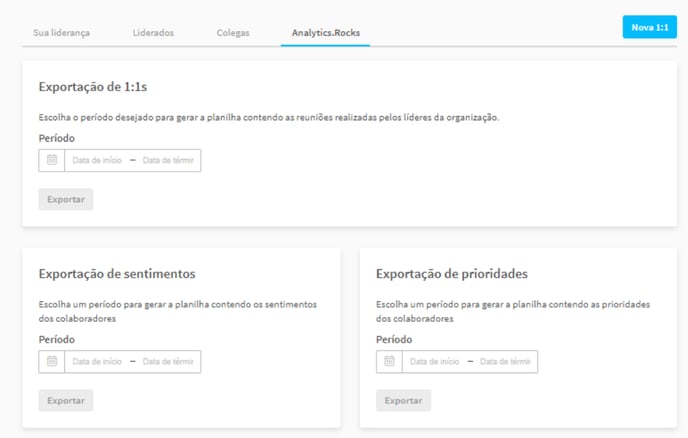Go to the Colegas tab
The width and height of the screenshot is (688, 438).
coord(233,33)
